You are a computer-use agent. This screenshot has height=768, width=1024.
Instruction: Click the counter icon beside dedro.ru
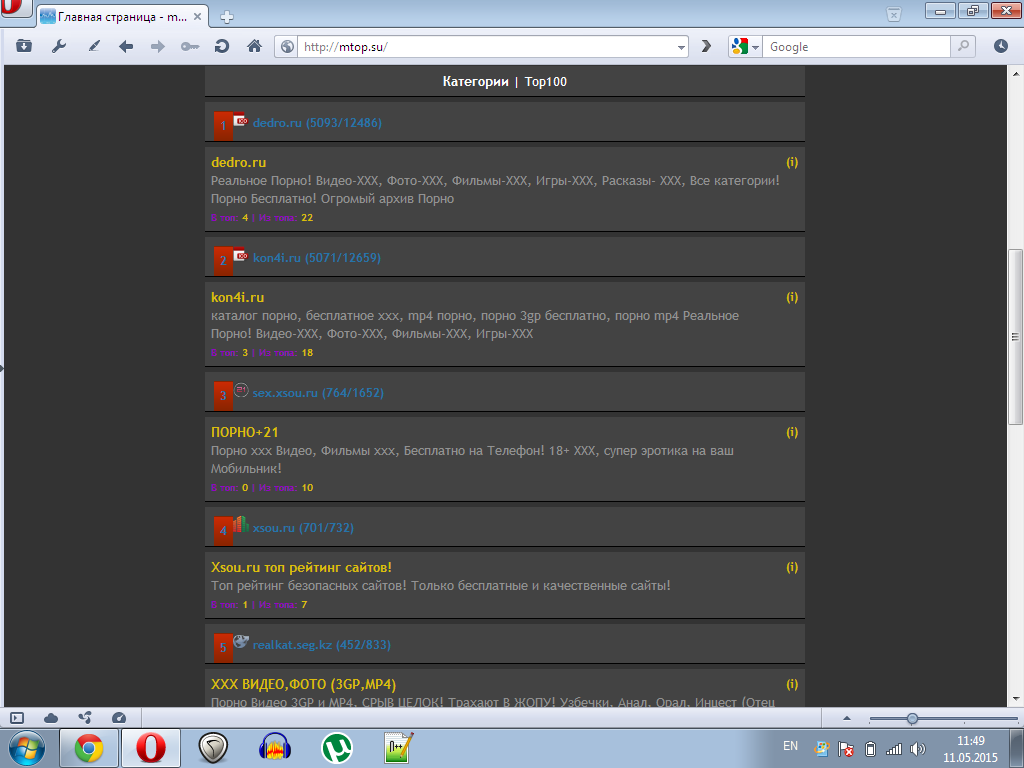tap(240, 121)
